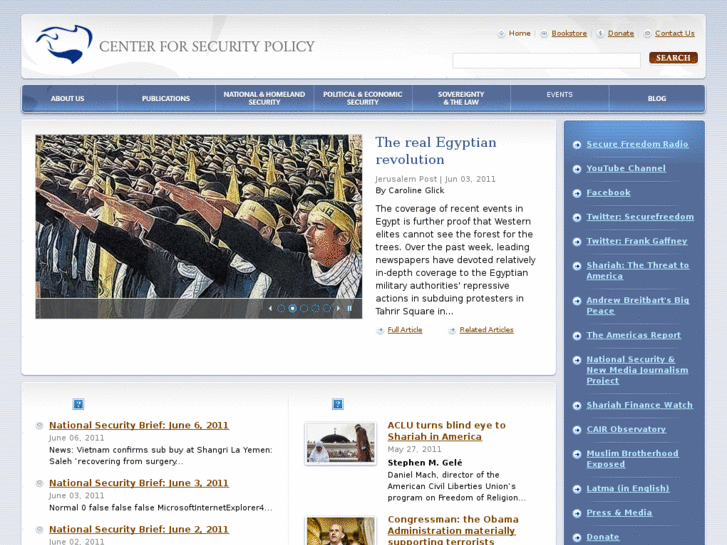Image resolution: width=727 pixels, height=545 pixels.
Task: Open National Security Brief: June 3, 2011
Action: [x=139, y=483]
